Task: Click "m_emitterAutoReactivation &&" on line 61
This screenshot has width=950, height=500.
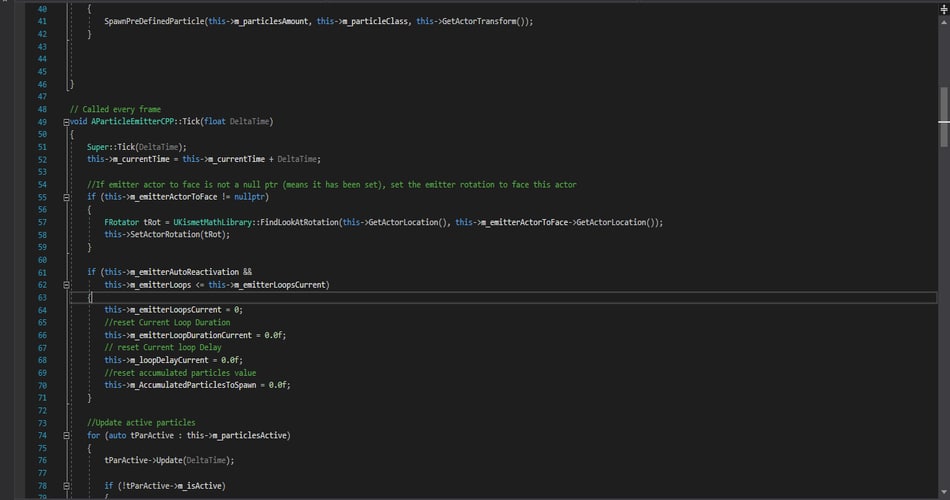Action: pos(191,272)
